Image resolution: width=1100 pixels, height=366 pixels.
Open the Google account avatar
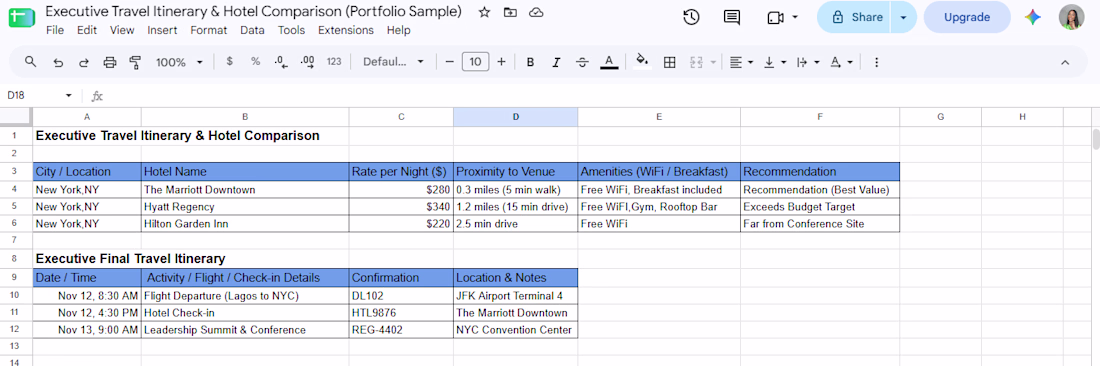tap(1071, 18)
